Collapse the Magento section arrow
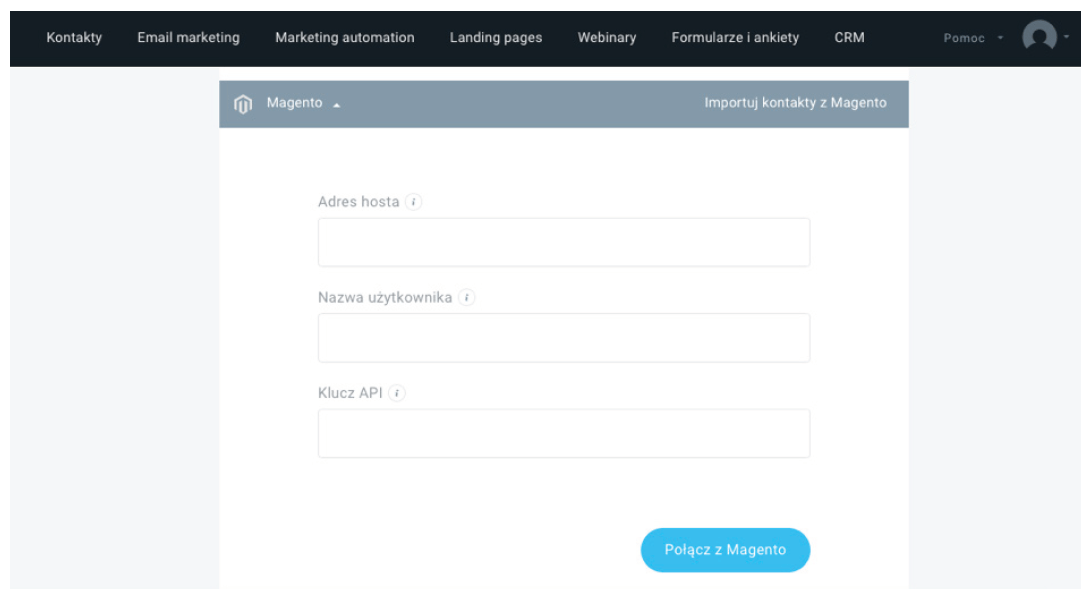 336,105
